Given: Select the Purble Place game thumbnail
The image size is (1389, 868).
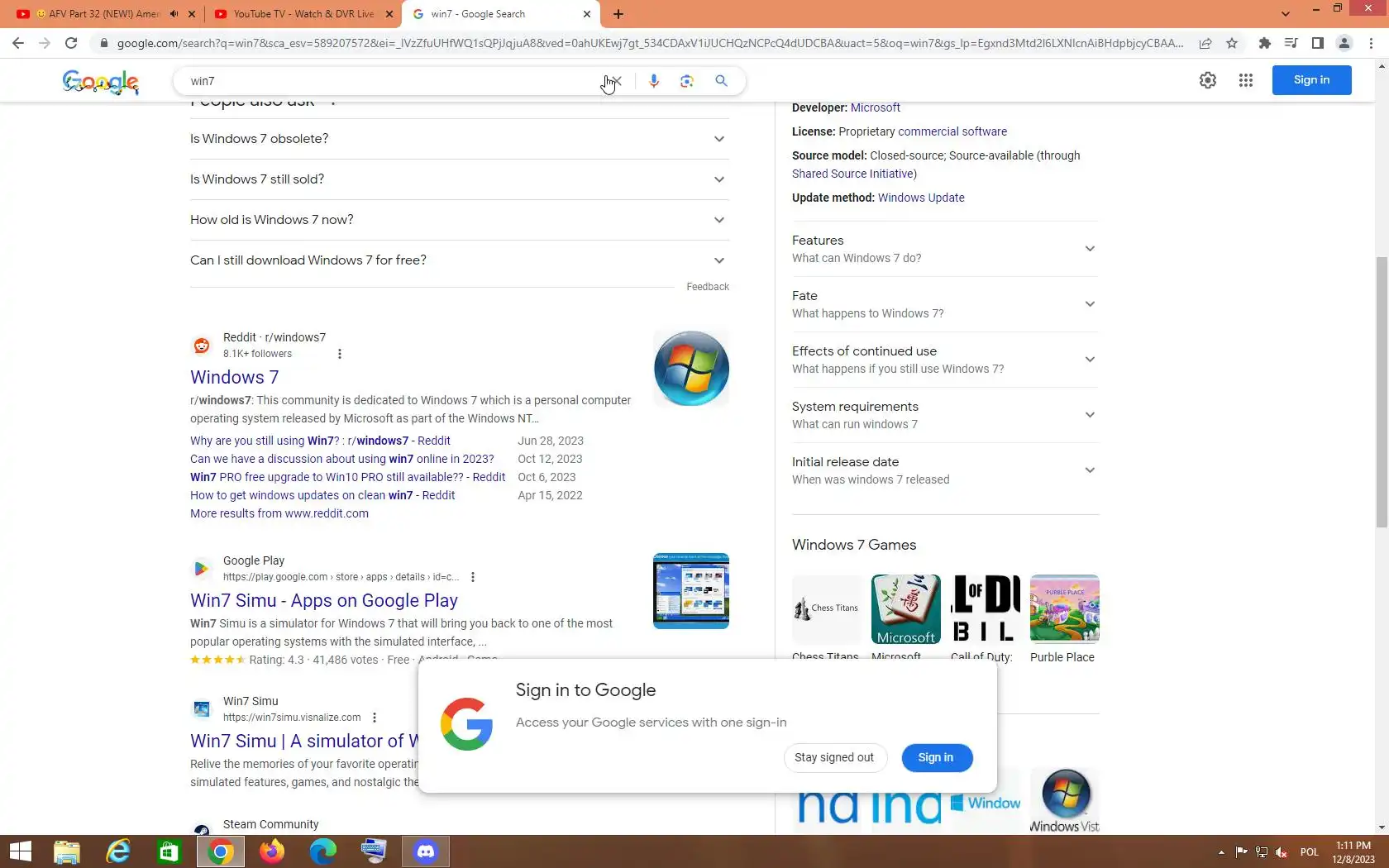Looking at the screenshot, I should 1065,609.
